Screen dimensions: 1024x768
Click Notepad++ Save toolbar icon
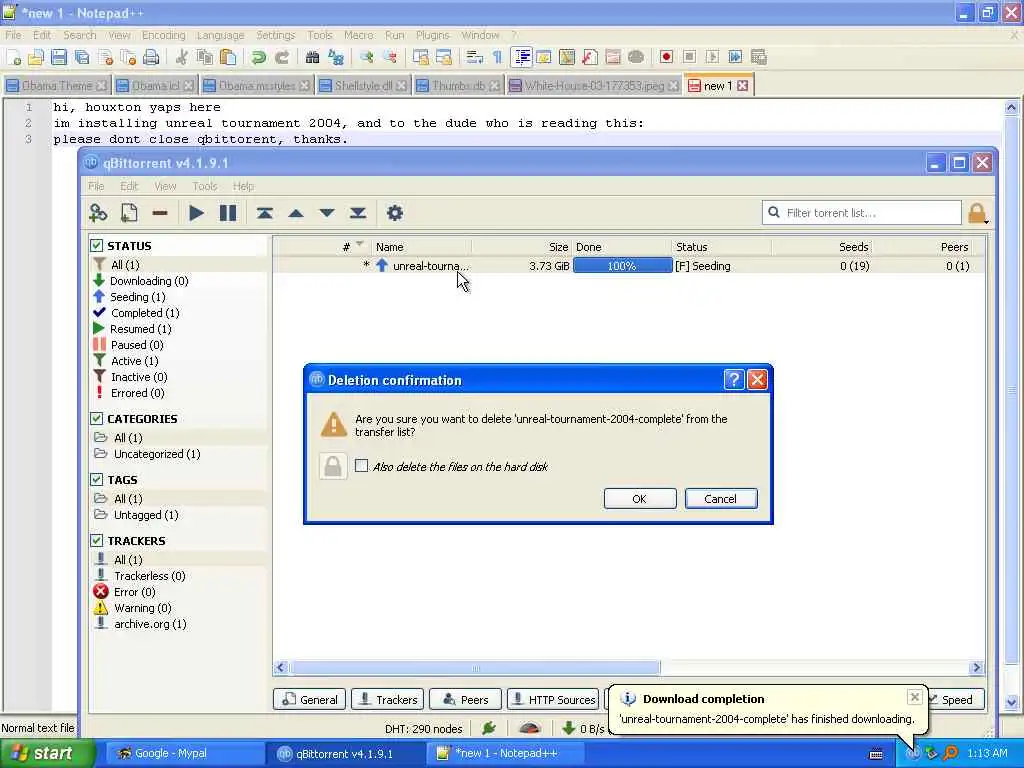[59, 57]
